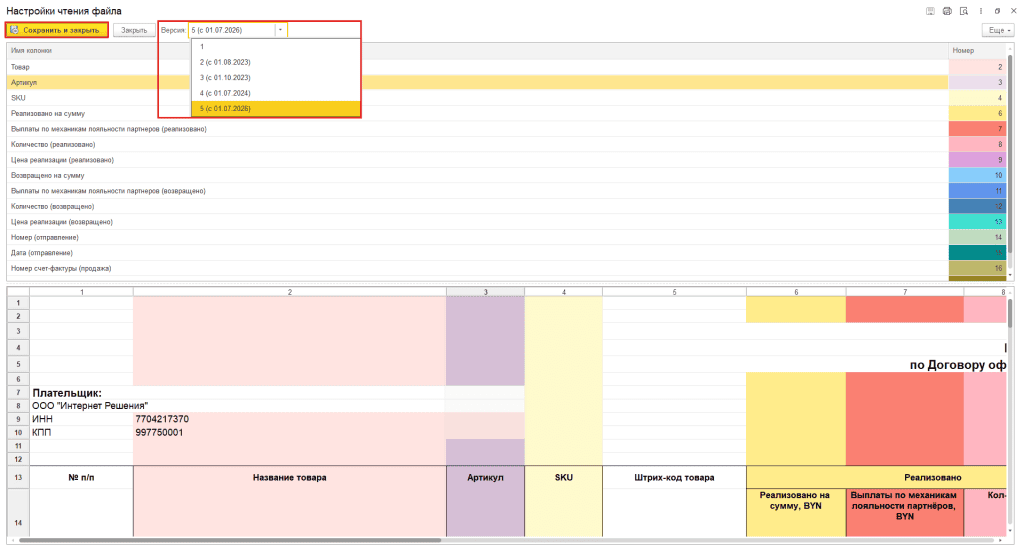Choose version 1 from the dropdown list
This screenshot has width=1024, height=551.
(276, 46)
